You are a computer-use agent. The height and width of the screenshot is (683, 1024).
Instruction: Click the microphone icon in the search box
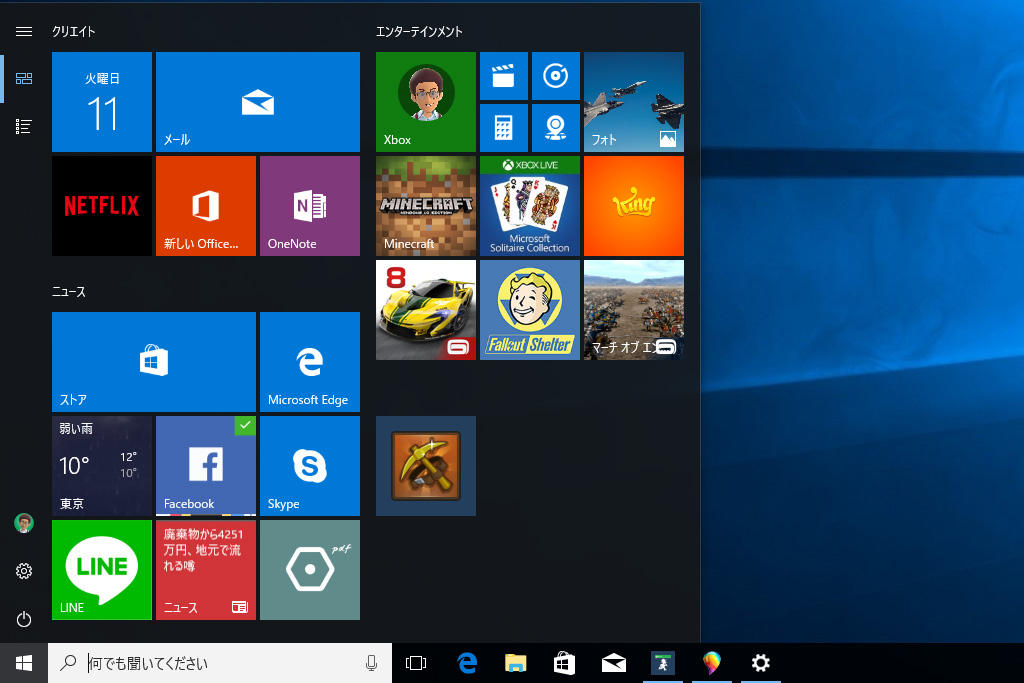point(372,663)
